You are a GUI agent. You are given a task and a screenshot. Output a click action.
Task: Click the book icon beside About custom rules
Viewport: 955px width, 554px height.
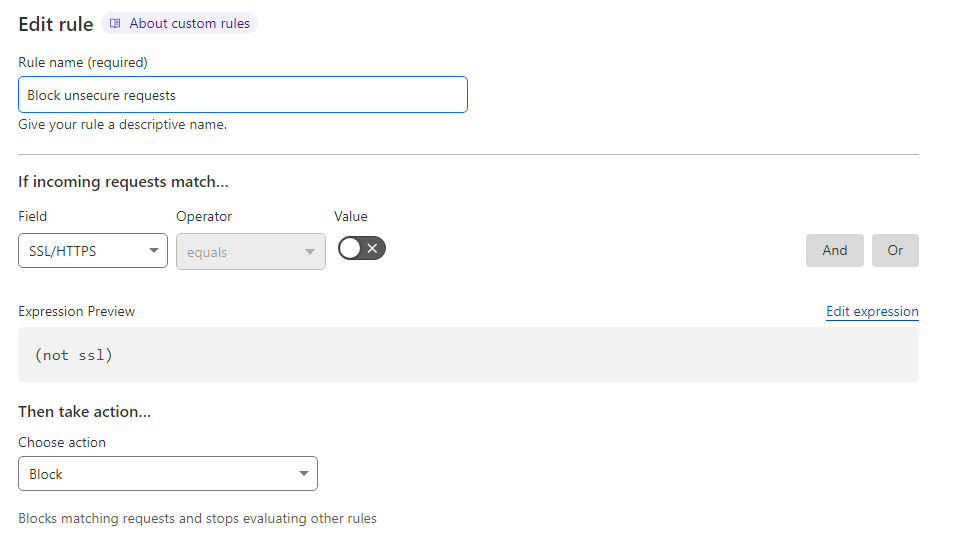point(115,23)
